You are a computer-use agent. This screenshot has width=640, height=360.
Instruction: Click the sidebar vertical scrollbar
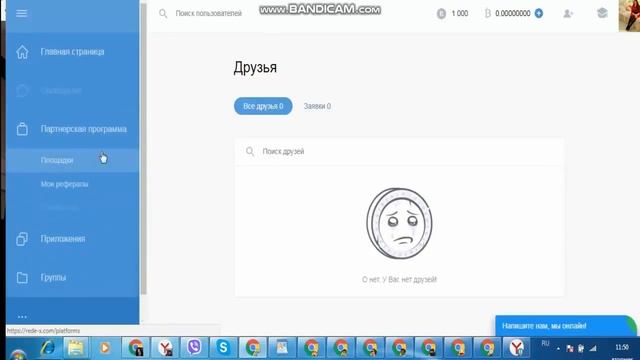click(x=143, y=149)
